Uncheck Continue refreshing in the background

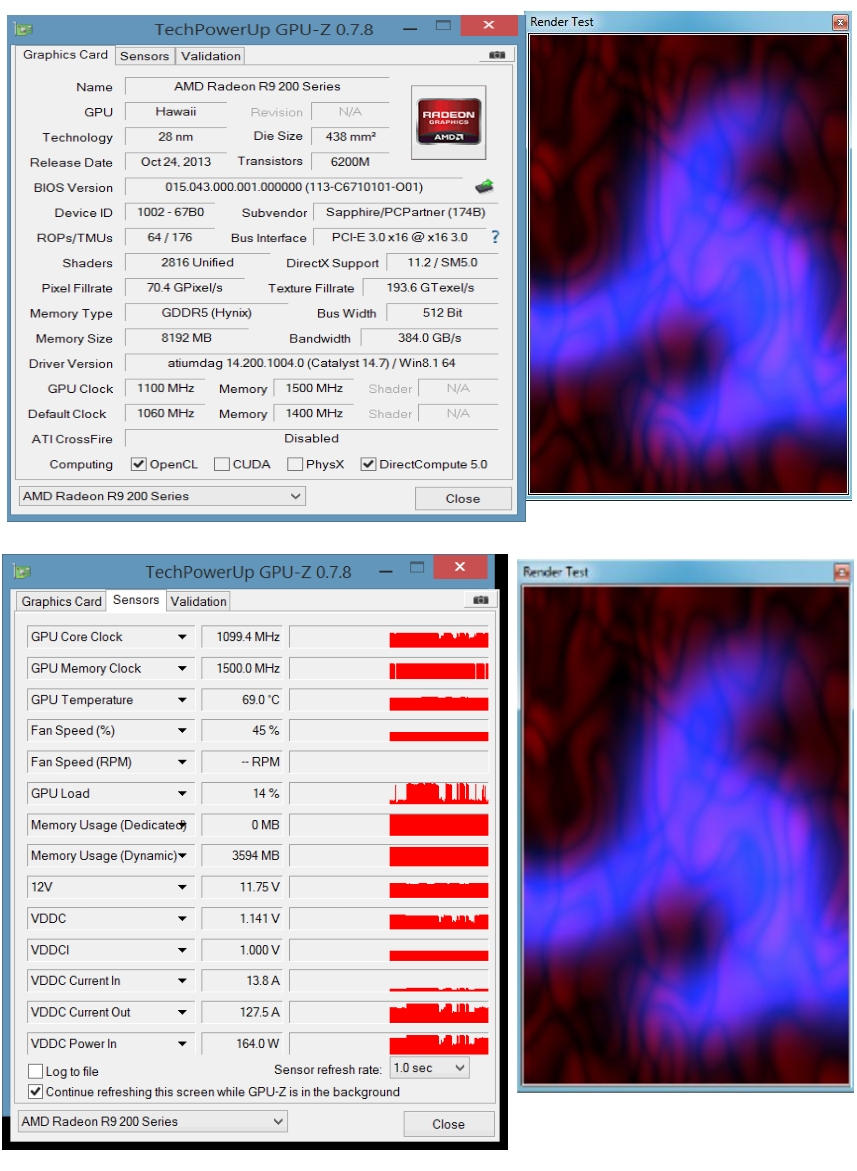[35, 1092]
